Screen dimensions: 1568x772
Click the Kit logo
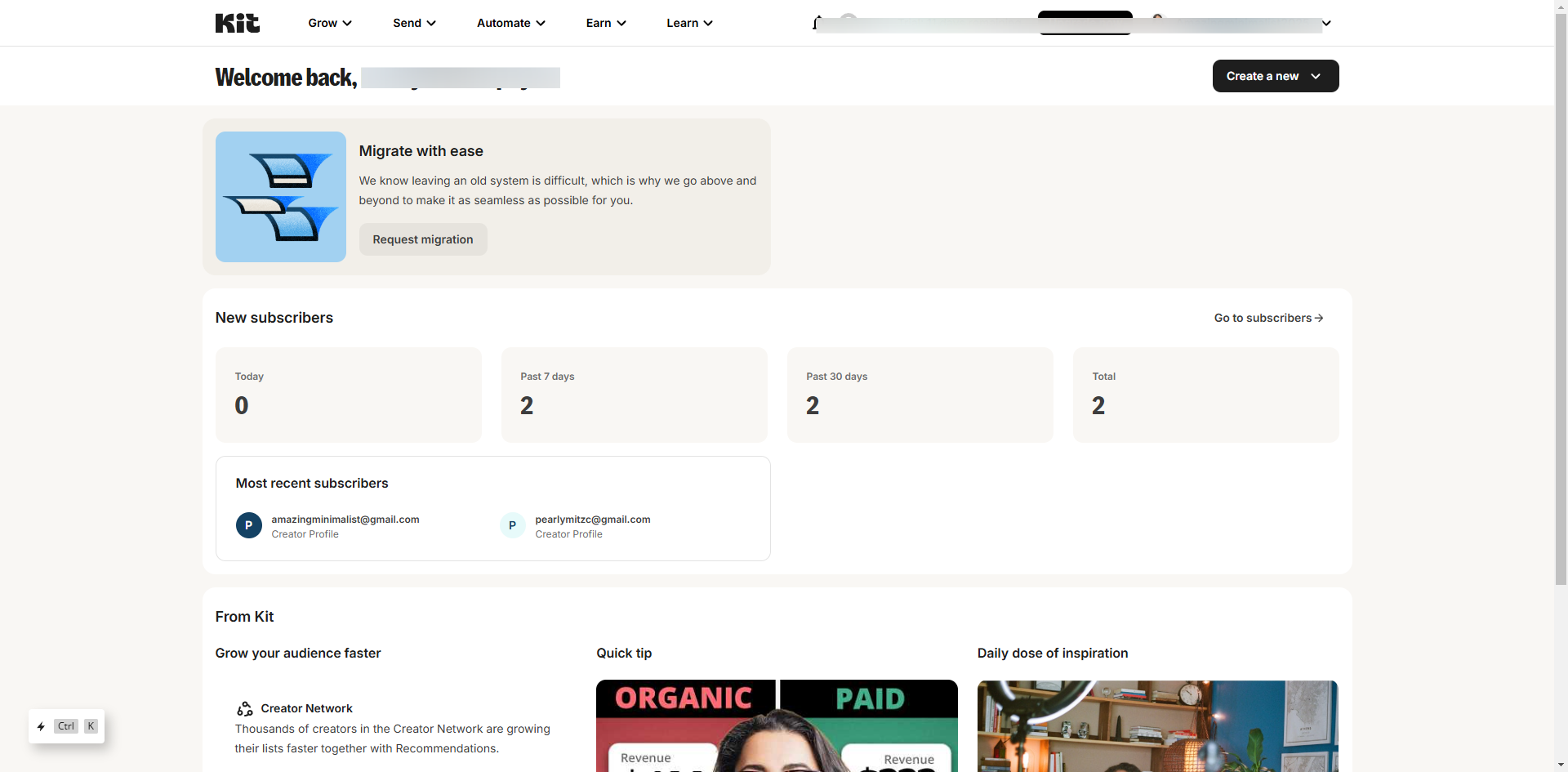pos(238,23)
